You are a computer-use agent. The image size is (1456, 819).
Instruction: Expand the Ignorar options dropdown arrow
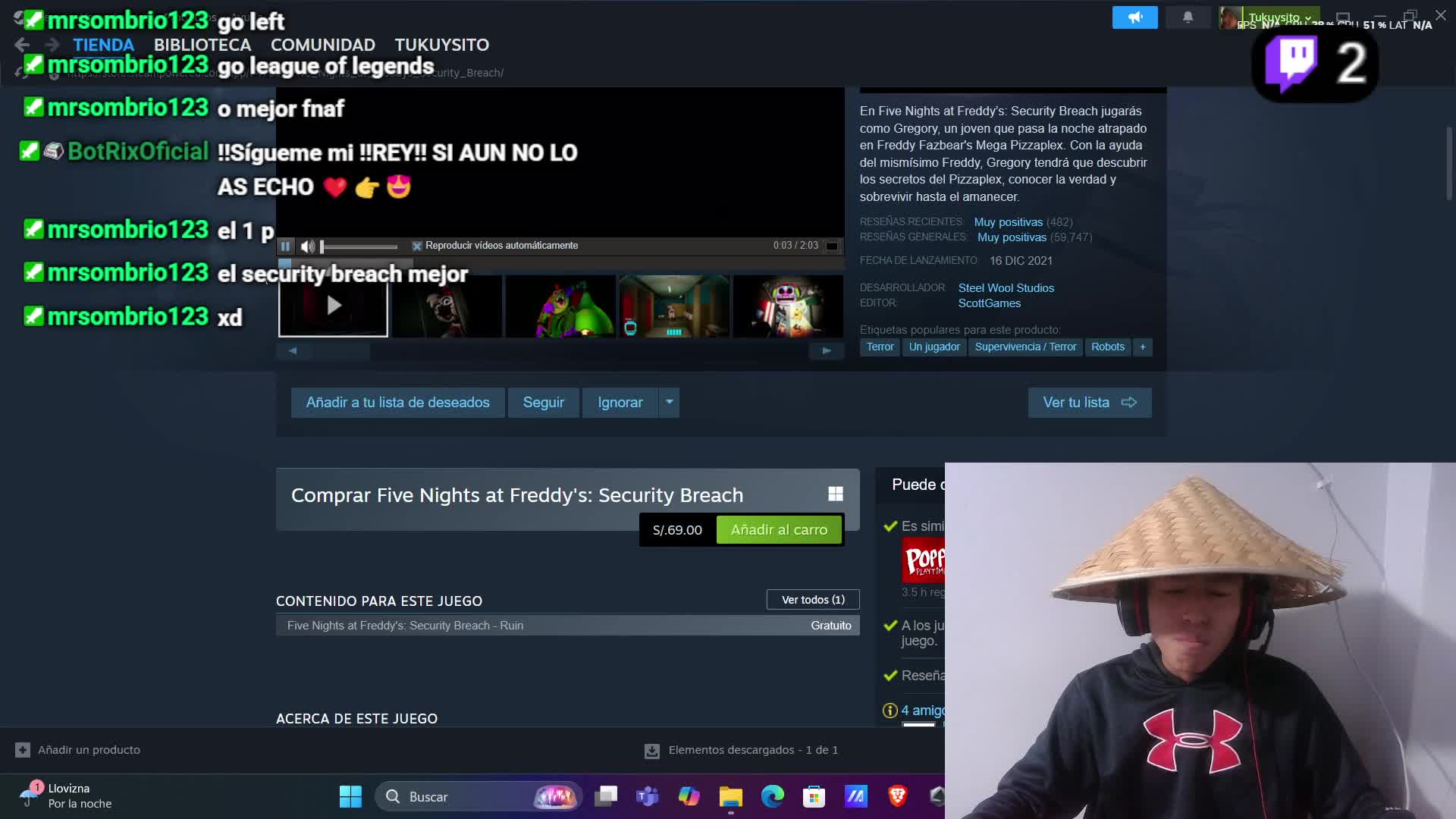pos(669,403)
